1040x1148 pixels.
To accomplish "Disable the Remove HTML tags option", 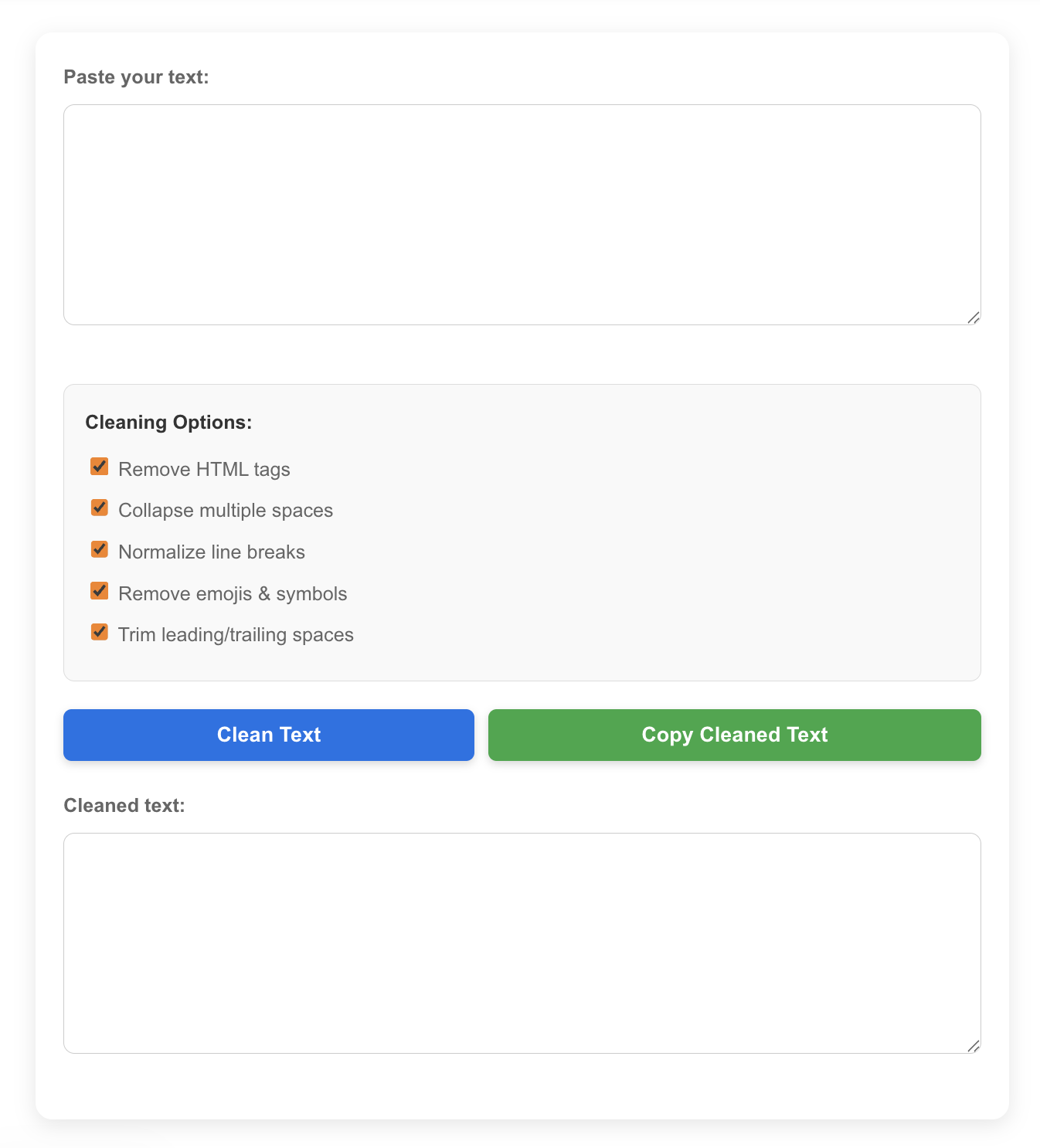I will tap(99, 467).
